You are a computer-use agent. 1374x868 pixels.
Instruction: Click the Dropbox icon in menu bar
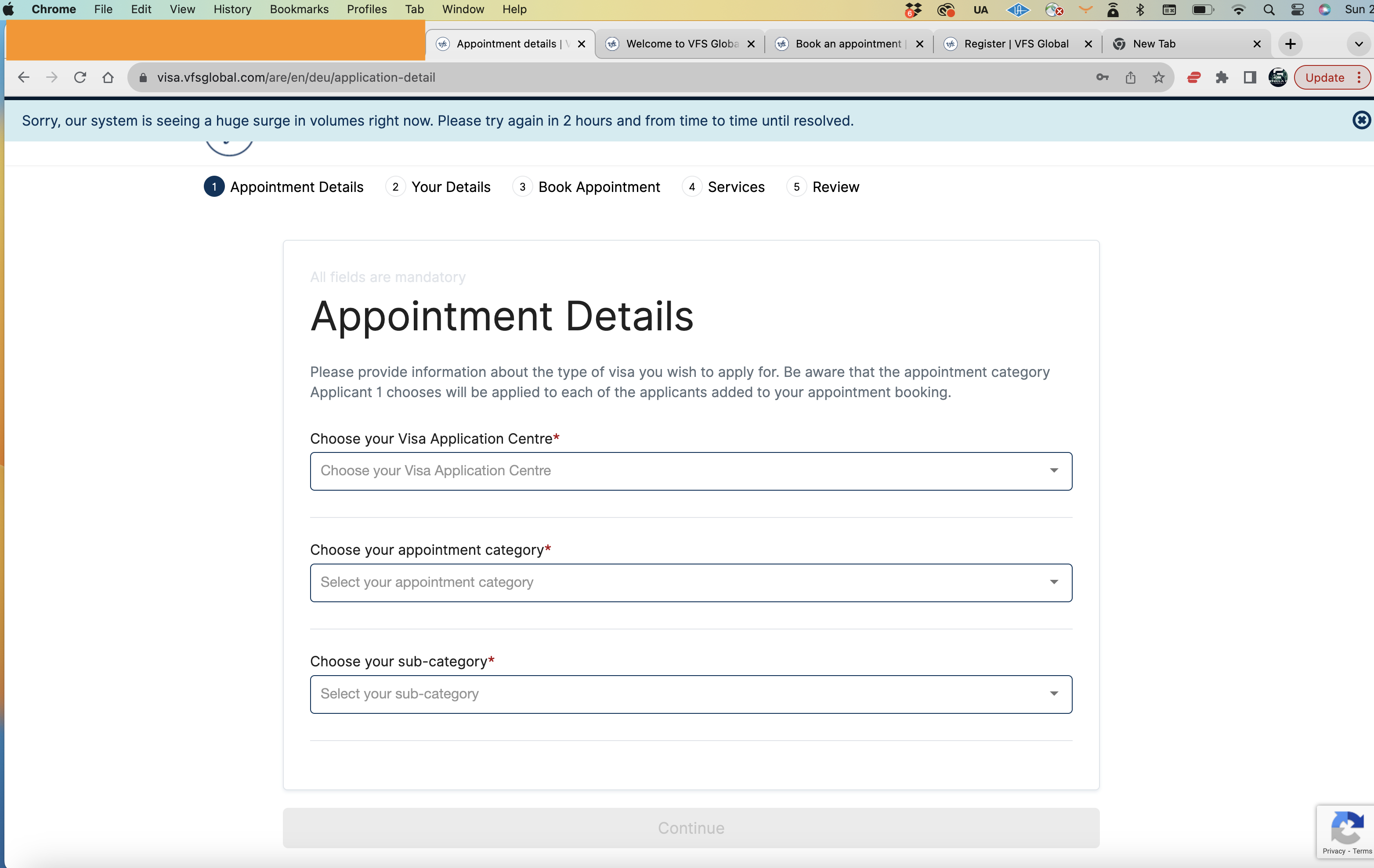[912, 10]
